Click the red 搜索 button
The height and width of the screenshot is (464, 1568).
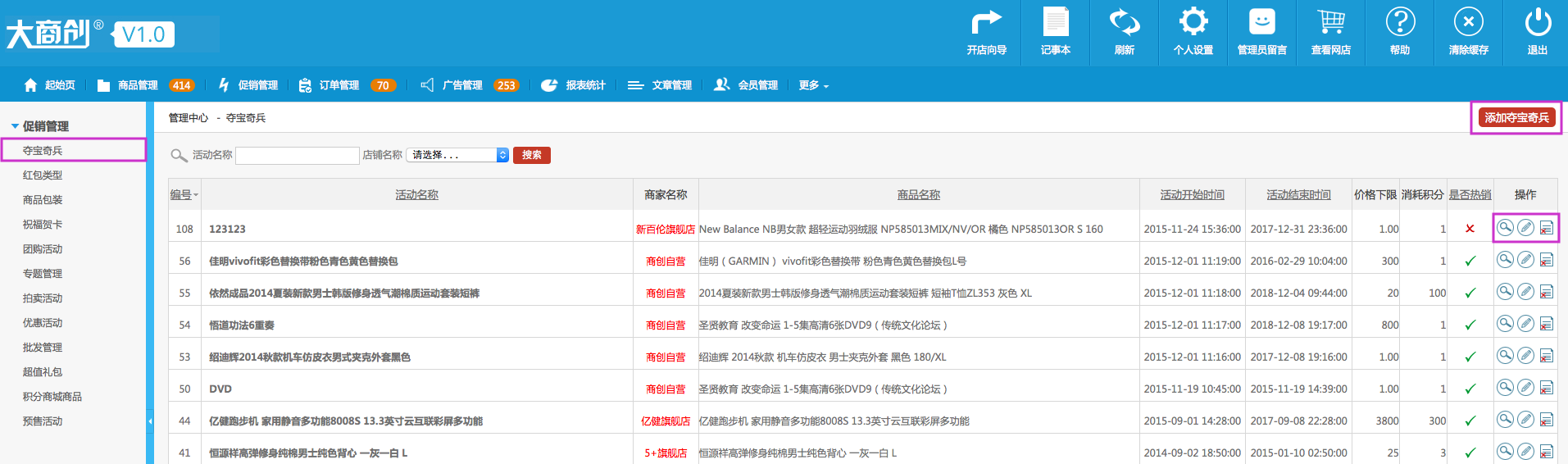pyautogui.click(x=532, y=155)
